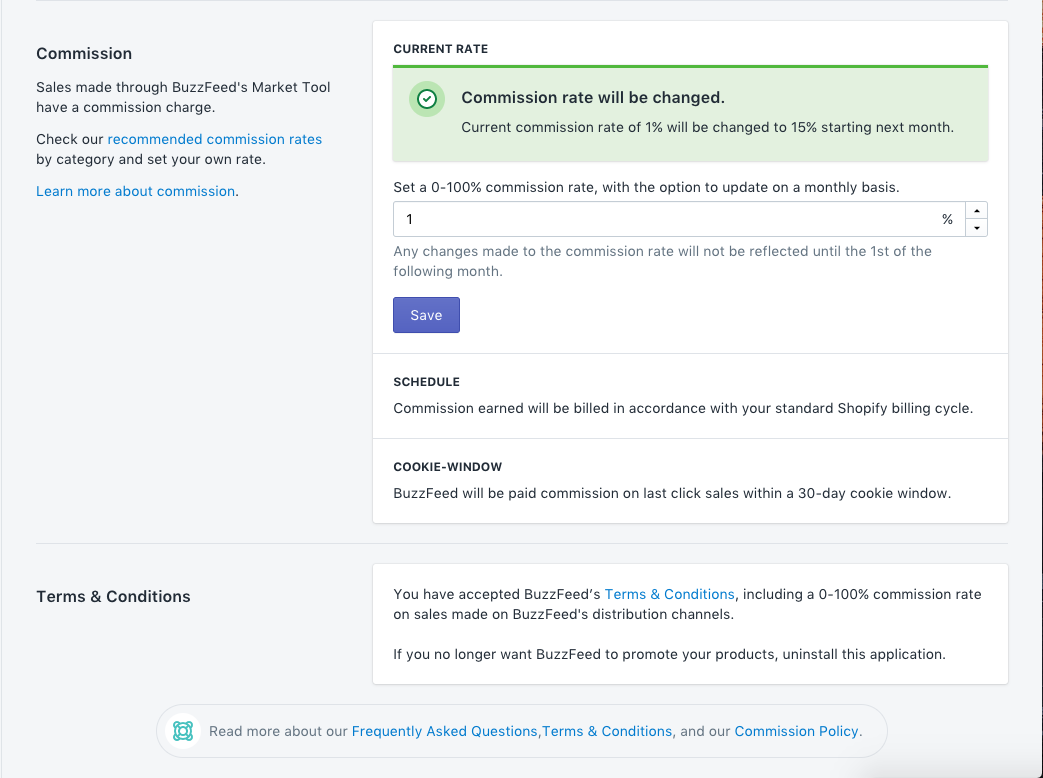1043x778 pixels.
Task: Open Learn more about commission link
Action: 136,191
